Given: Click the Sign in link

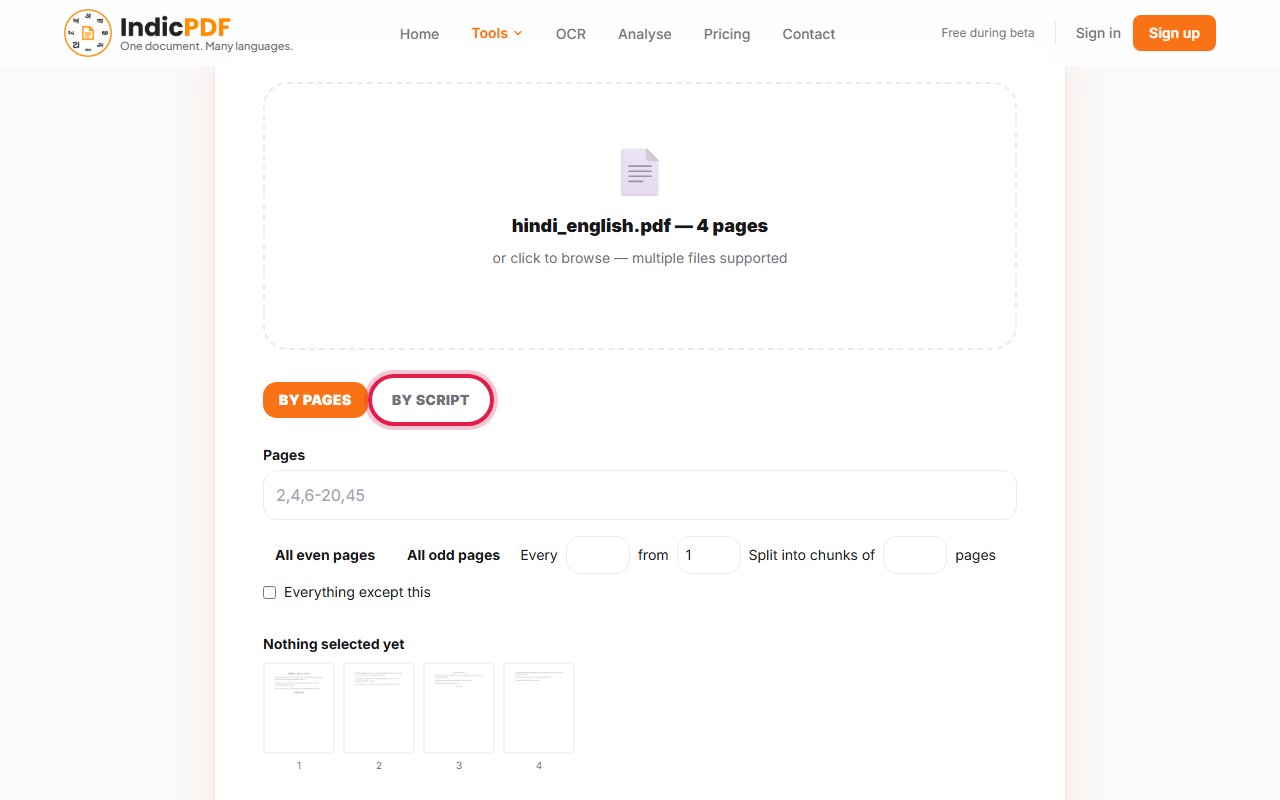Looking at the screenshot, I should pyautogui.click(x=1098, y=33).
